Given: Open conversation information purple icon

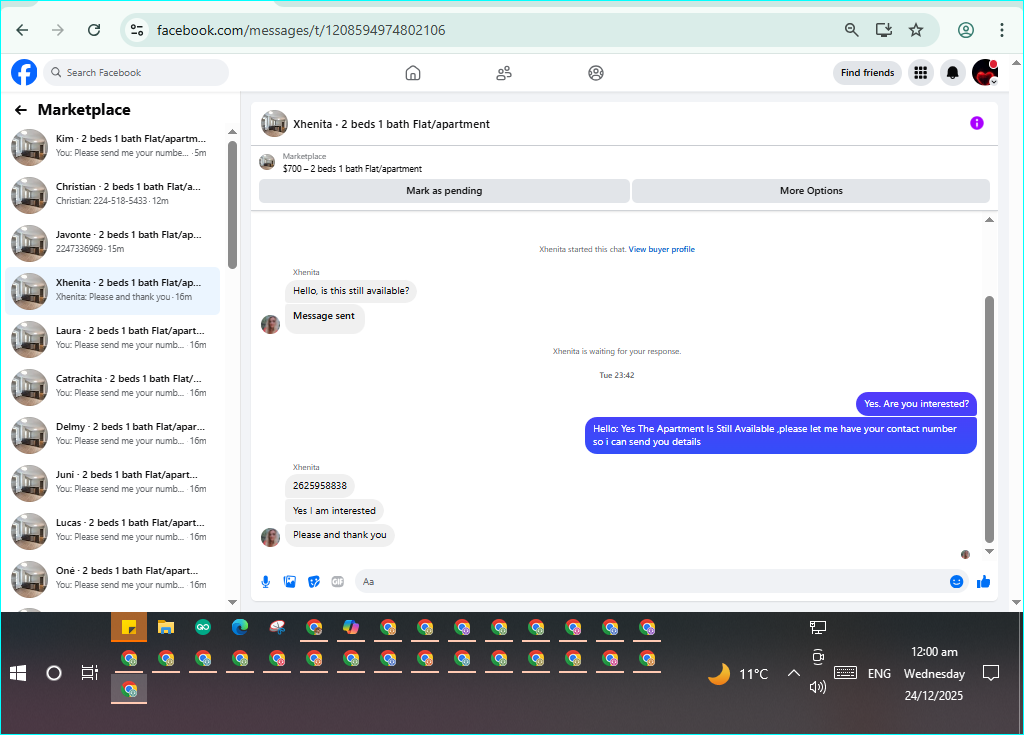Looking at the screenshot, I should click(976, 123).
